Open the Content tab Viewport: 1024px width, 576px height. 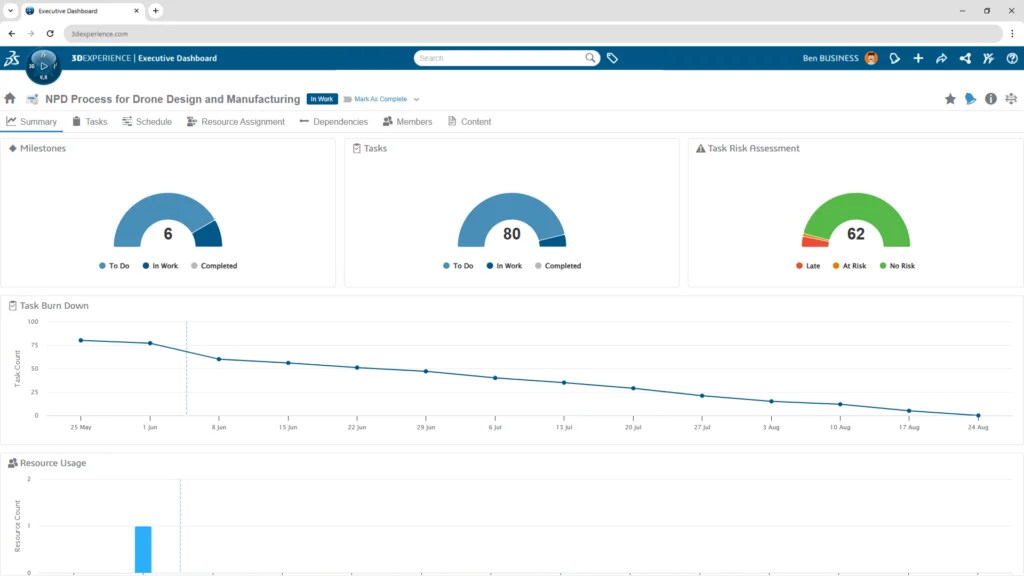tap(470, 121)
